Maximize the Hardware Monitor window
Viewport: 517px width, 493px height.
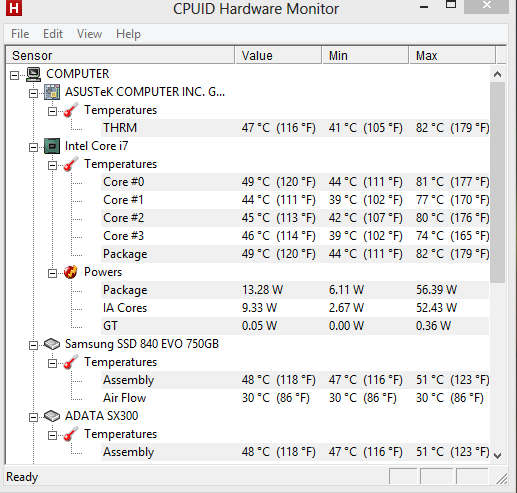pos(451,5)
